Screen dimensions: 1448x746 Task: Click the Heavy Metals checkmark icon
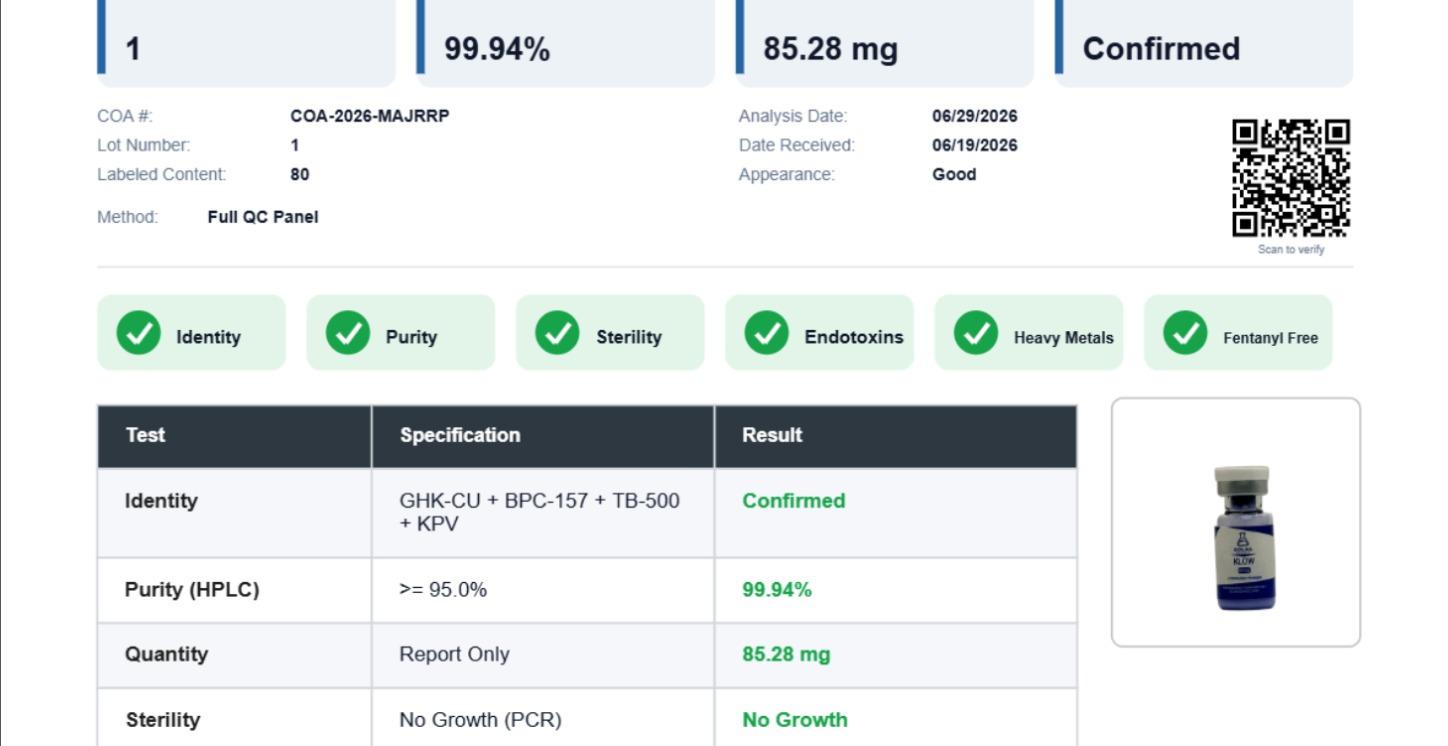click(976, 333)
